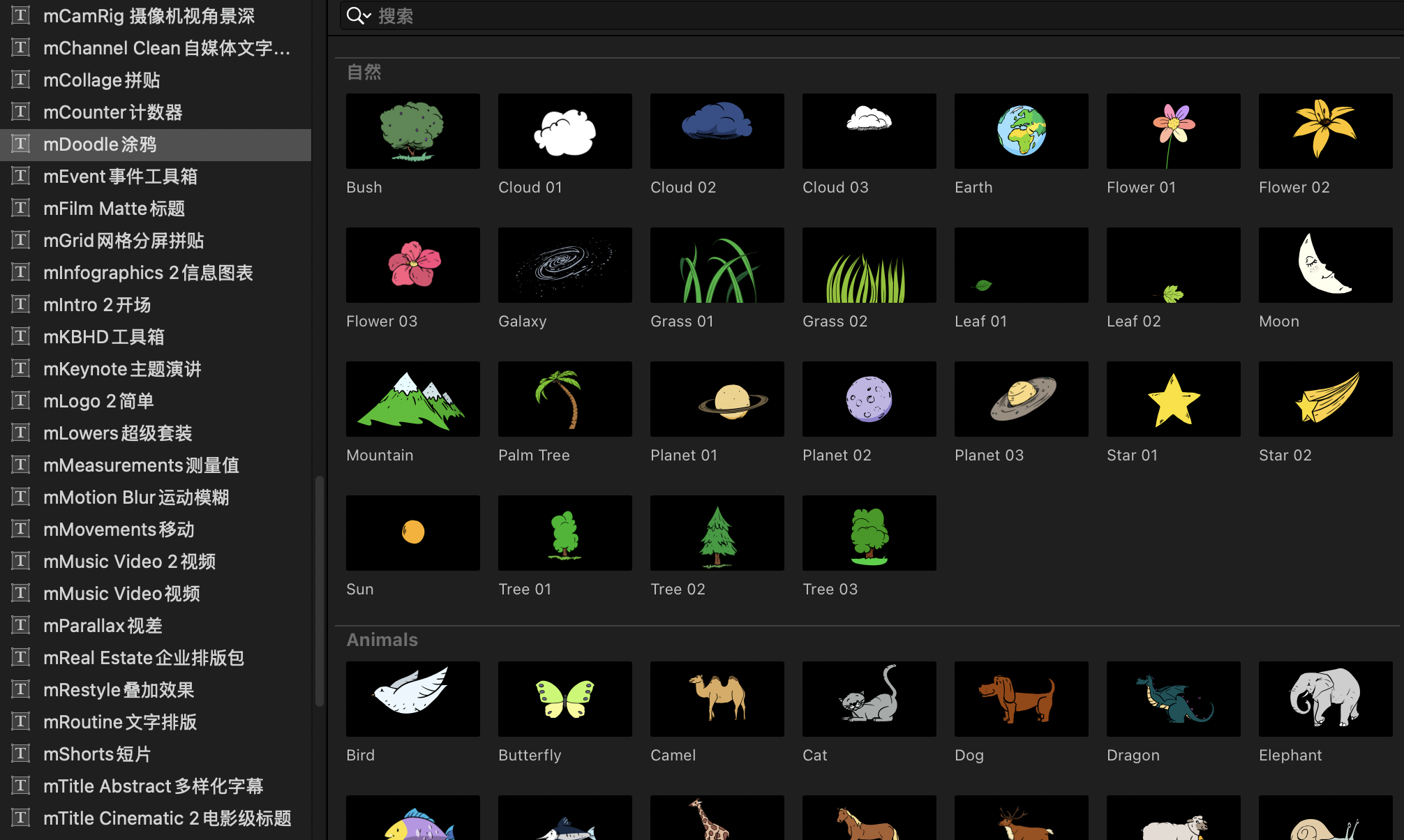
Task: Select the Bush doodle thumbnail
Action: tap(413, 131)
